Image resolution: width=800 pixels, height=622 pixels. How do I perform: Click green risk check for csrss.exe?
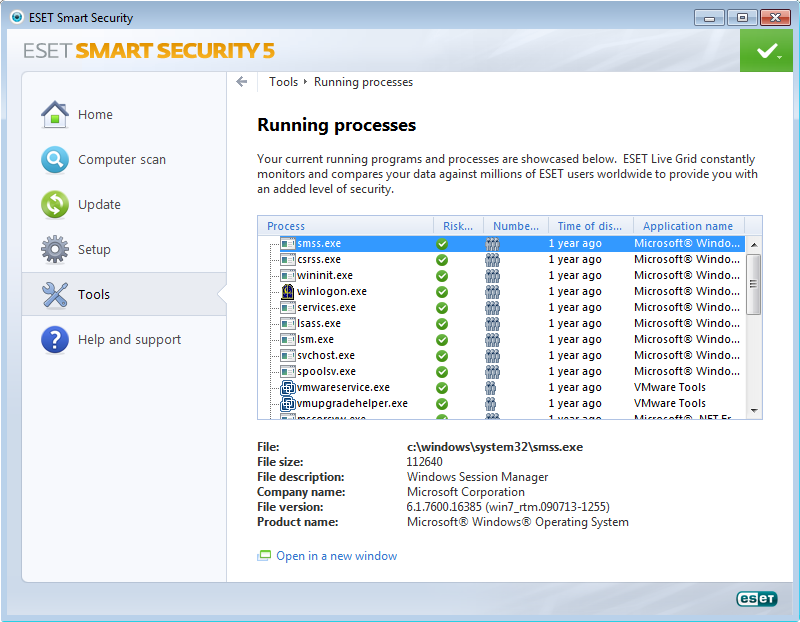point(442,260)
